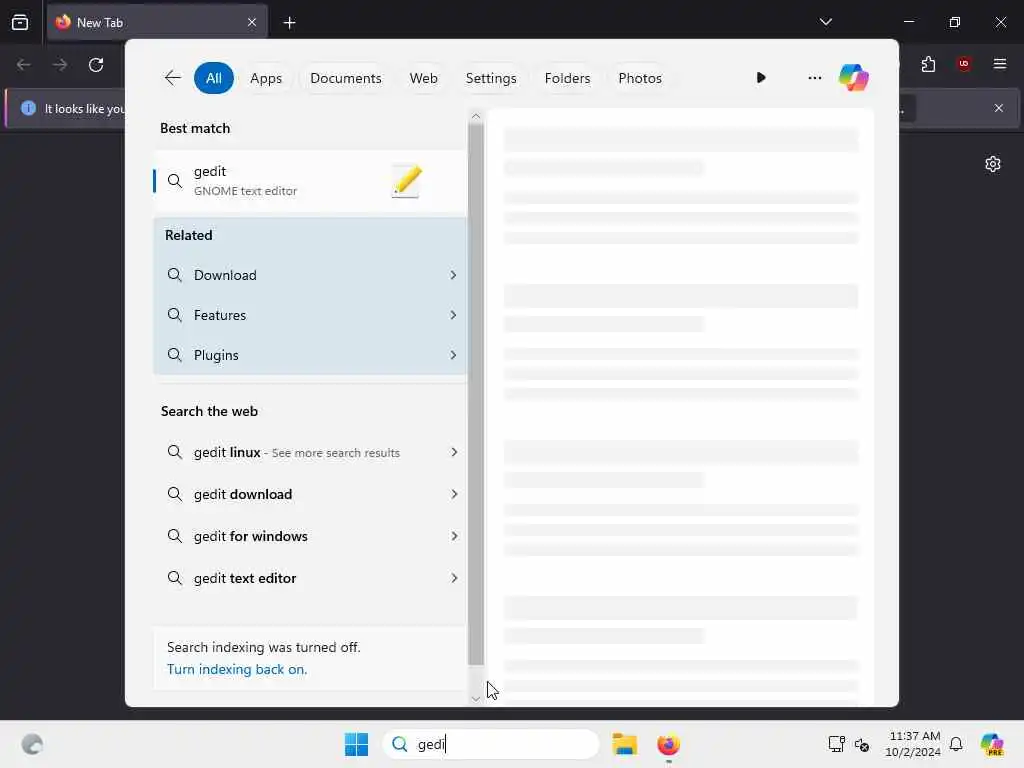Open the Firefox extensions puzzle icon
This screenshot has width=1024, height=768.
click(x=929, y=64)
